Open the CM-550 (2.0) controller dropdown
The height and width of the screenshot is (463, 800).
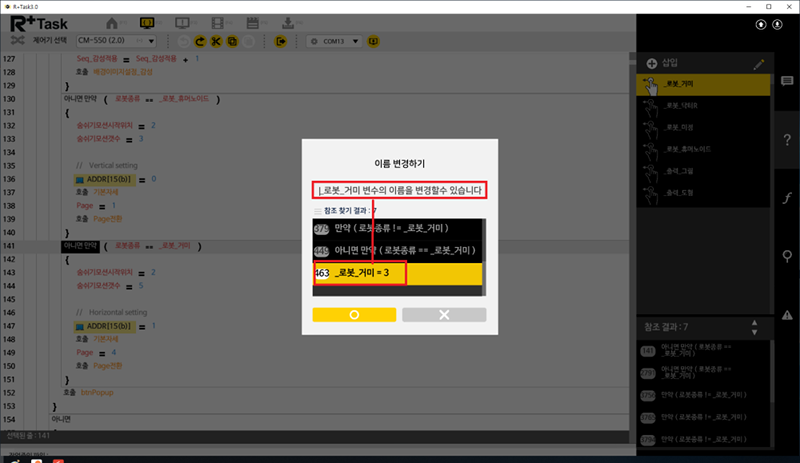[x=116, y=41]
